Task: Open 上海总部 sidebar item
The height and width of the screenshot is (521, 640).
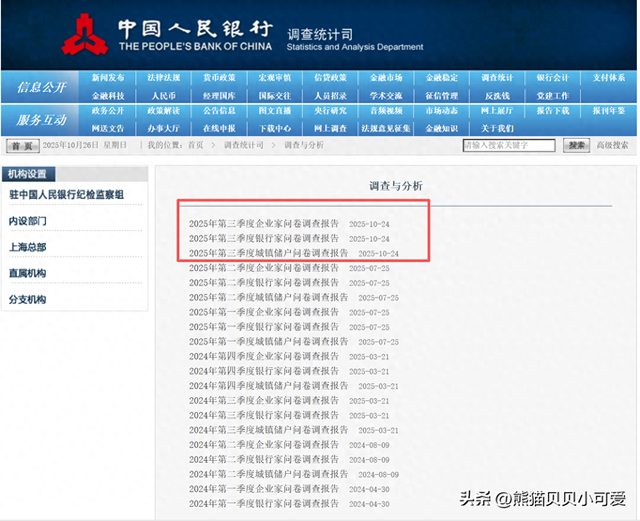Action: (28, 247)
